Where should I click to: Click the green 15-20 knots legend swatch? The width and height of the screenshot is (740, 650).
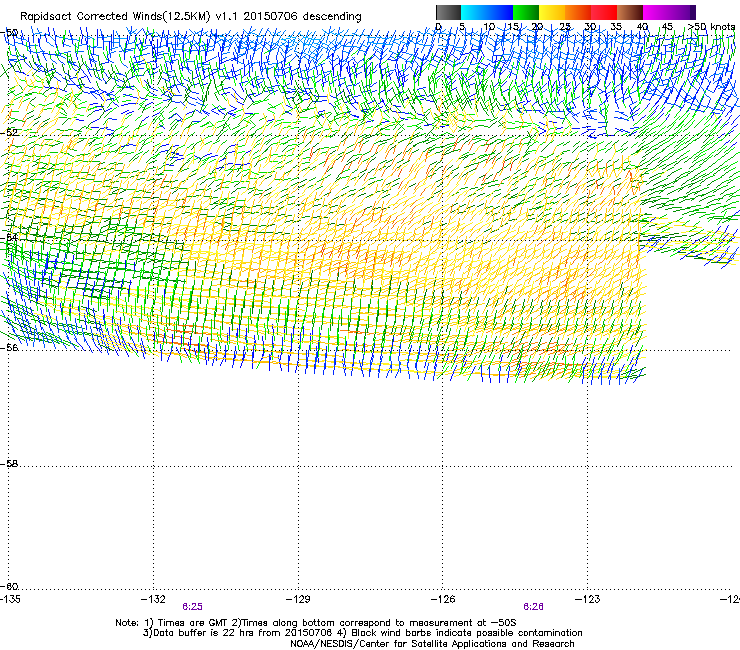pos(526,12)
